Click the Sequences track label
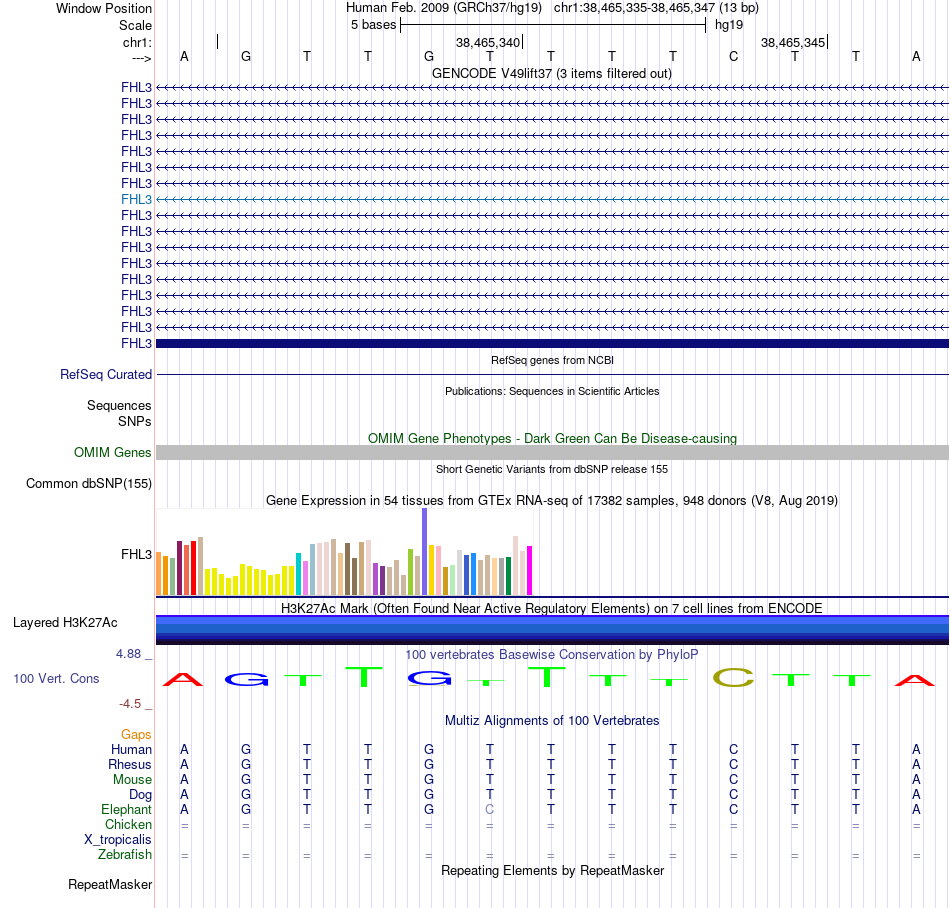This screenshot has width=950, height=908. pyautogui.click(x=119, y=405)
